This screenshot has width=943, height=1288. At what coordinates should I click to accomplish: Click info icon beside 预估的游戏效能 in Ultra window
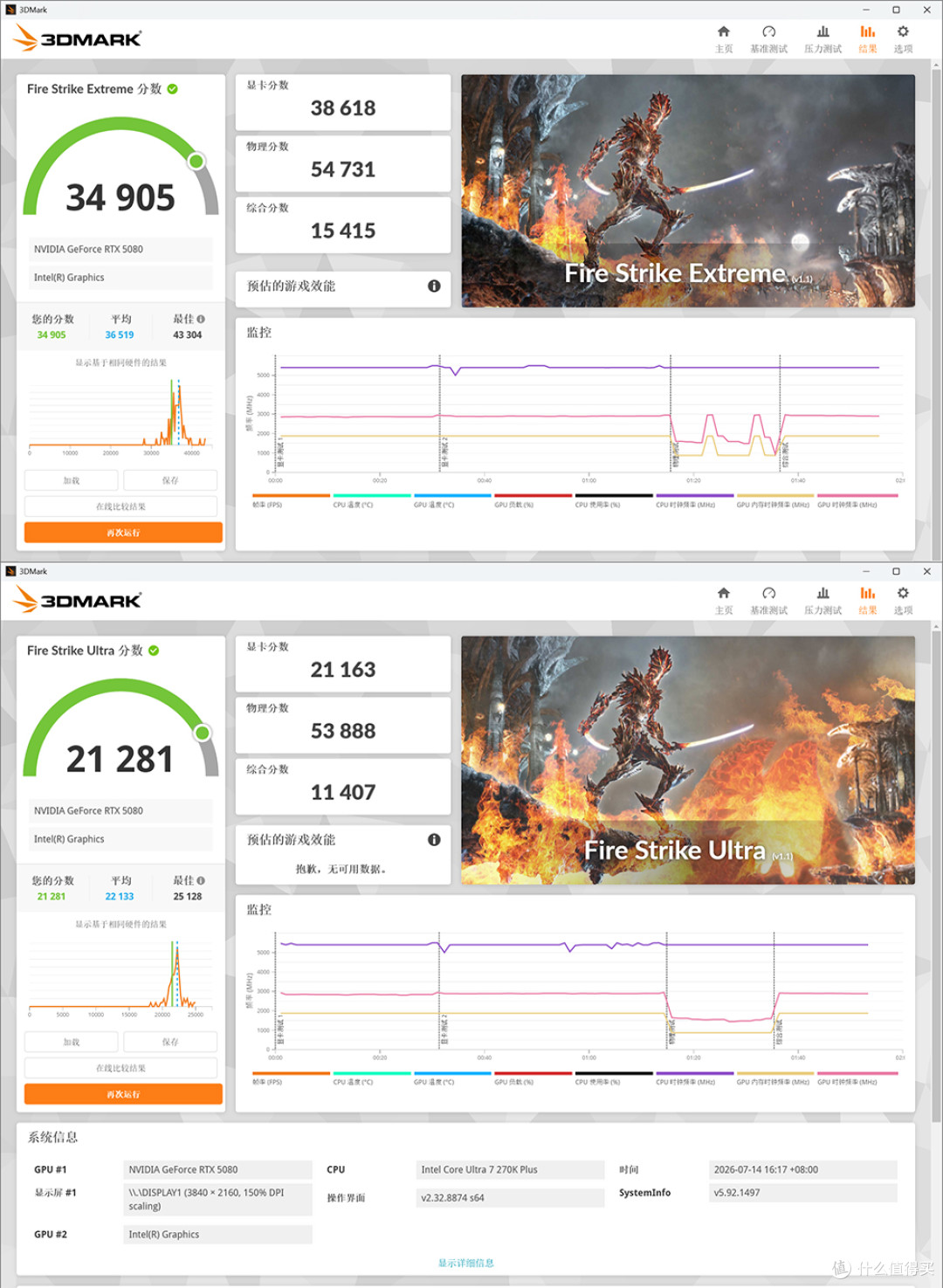pyautogui.click(x=434, y=839)
